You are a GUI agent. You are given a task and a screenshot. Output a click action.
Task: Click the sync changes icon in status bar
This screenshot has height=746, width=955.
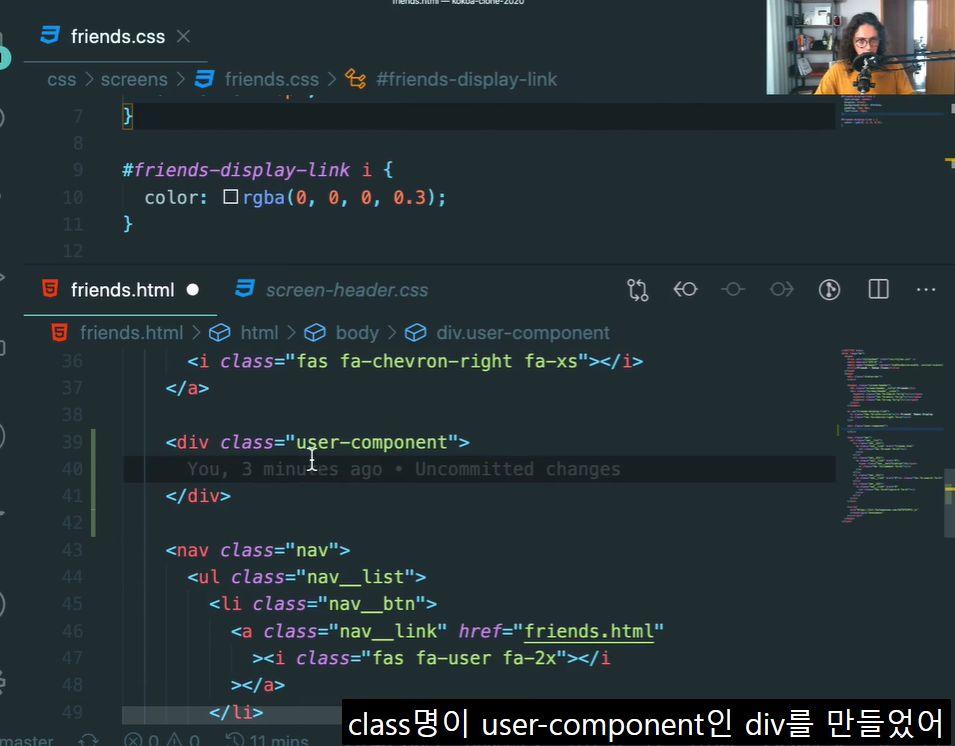click(x=88, y=740)
